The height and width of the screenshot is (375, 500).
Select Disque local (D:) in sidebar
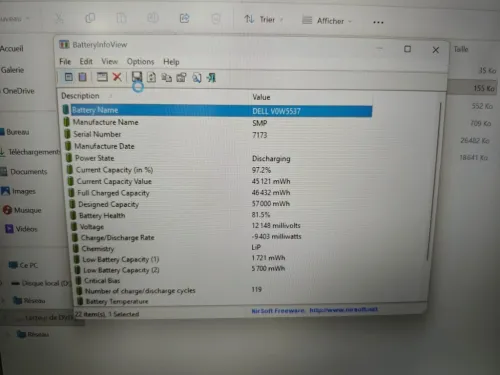click(41, 283)
